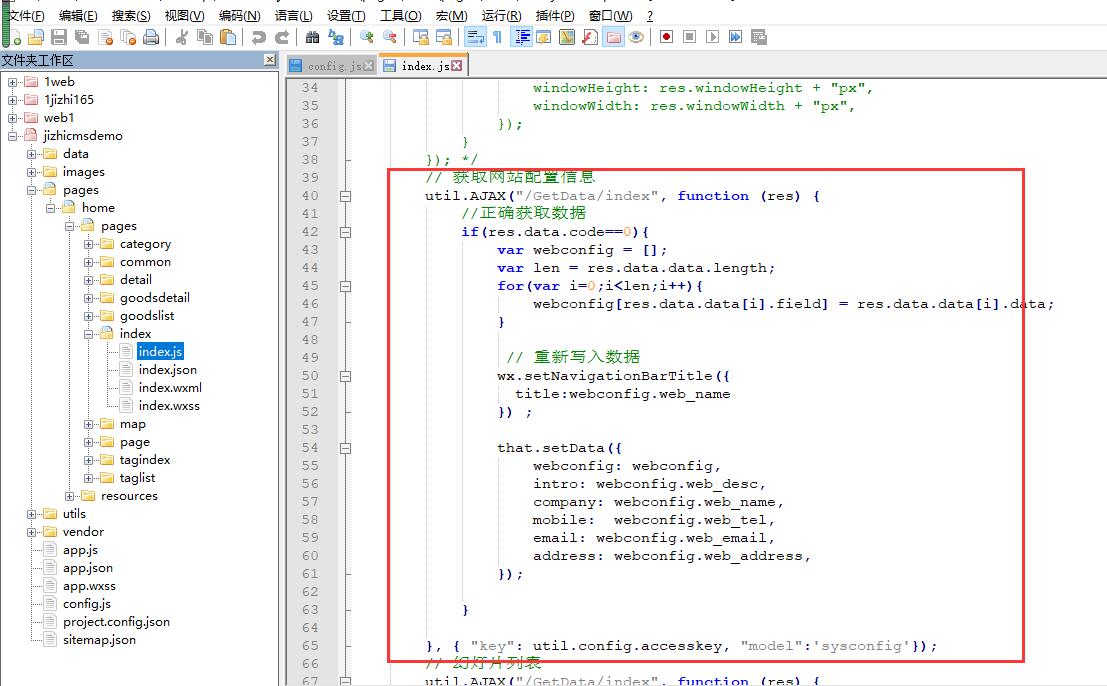Open the 文件(F) menu
The image size is (1107, 686).
(x=26, y=16)
